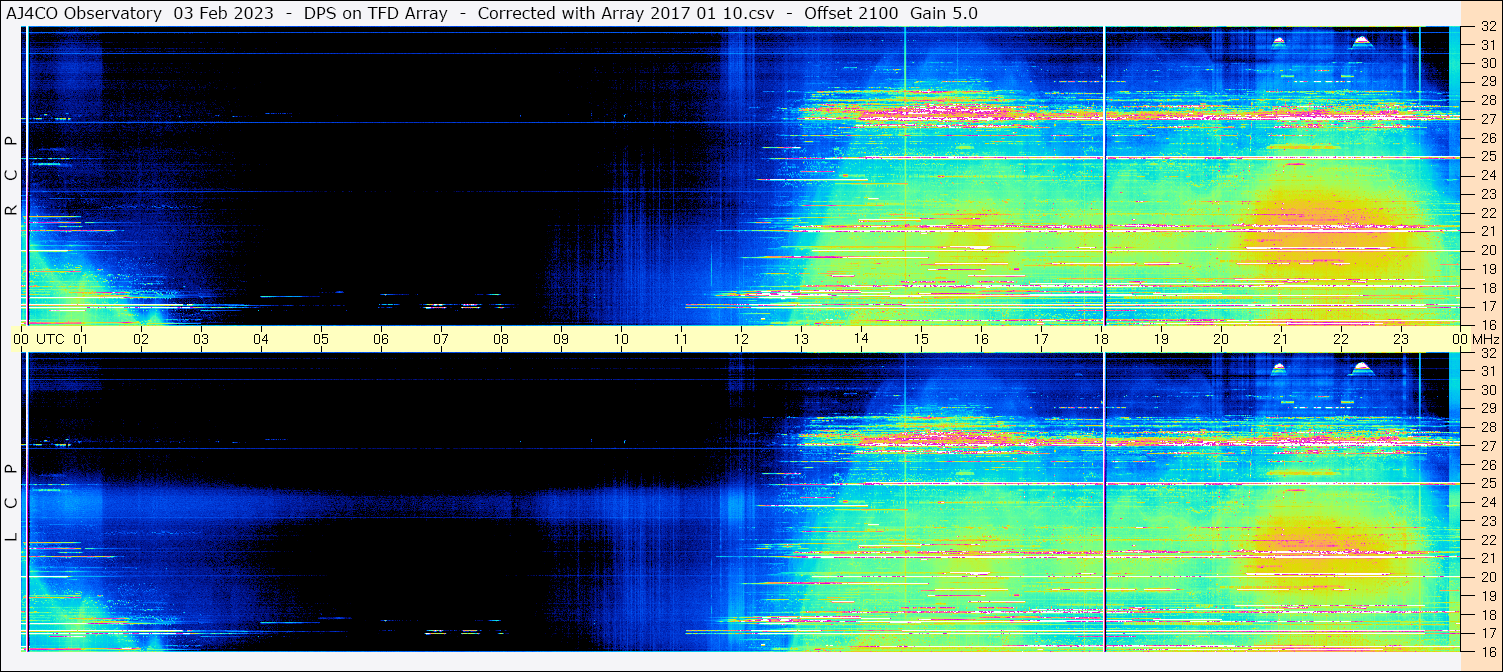Pick 25 MHz on the RCP frequency scale
This screenshot has width=1503, height=672.
click(x=1487, y=157)
